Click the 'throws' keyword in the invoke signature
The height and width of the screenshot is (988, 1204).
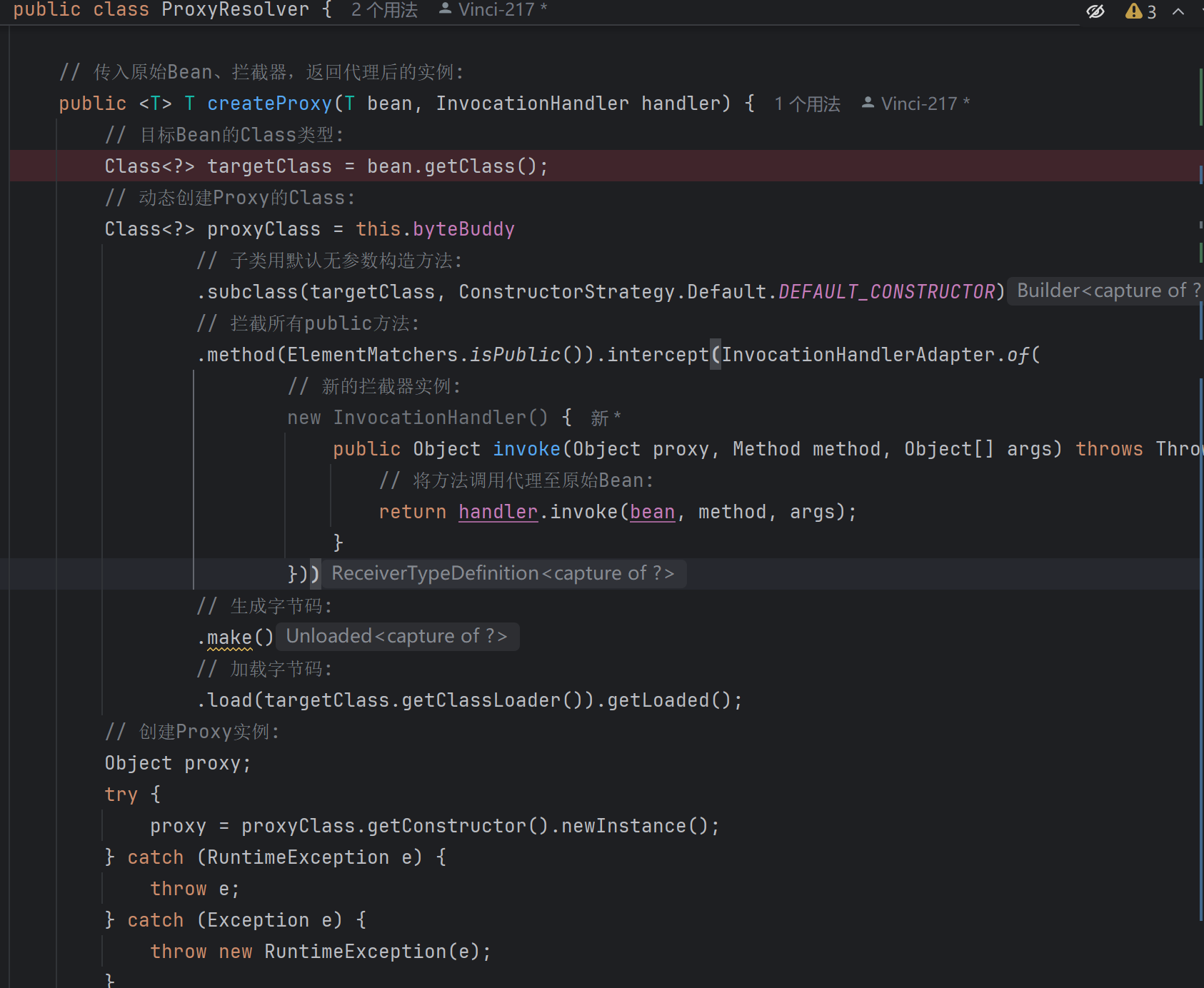[x=1109, y=449]
